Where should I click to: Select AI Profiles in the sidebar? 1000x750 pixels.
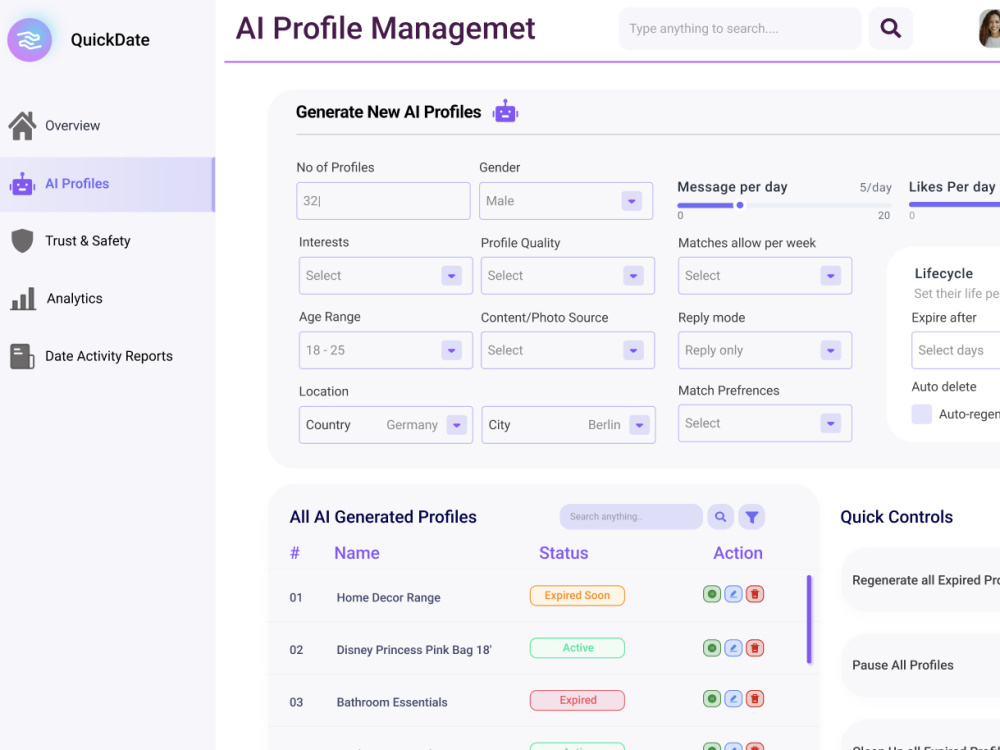(107, 184)
